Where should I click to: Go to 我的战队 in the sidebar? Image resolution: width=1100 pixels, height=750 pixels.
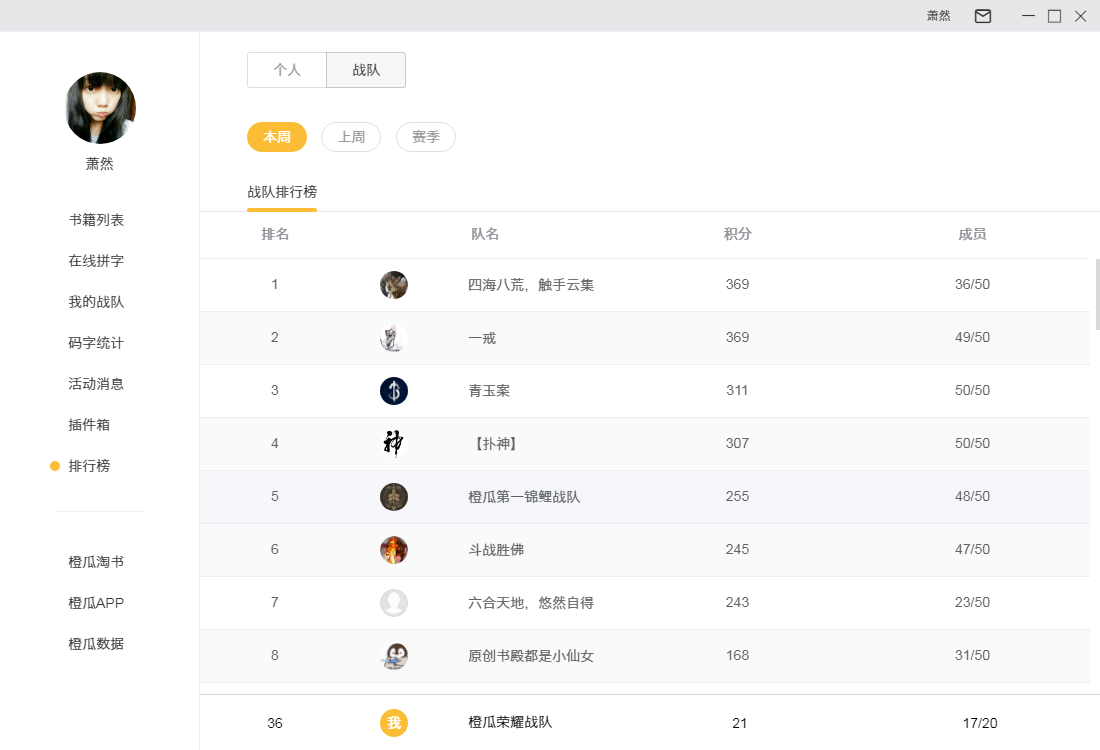point(96,302)
